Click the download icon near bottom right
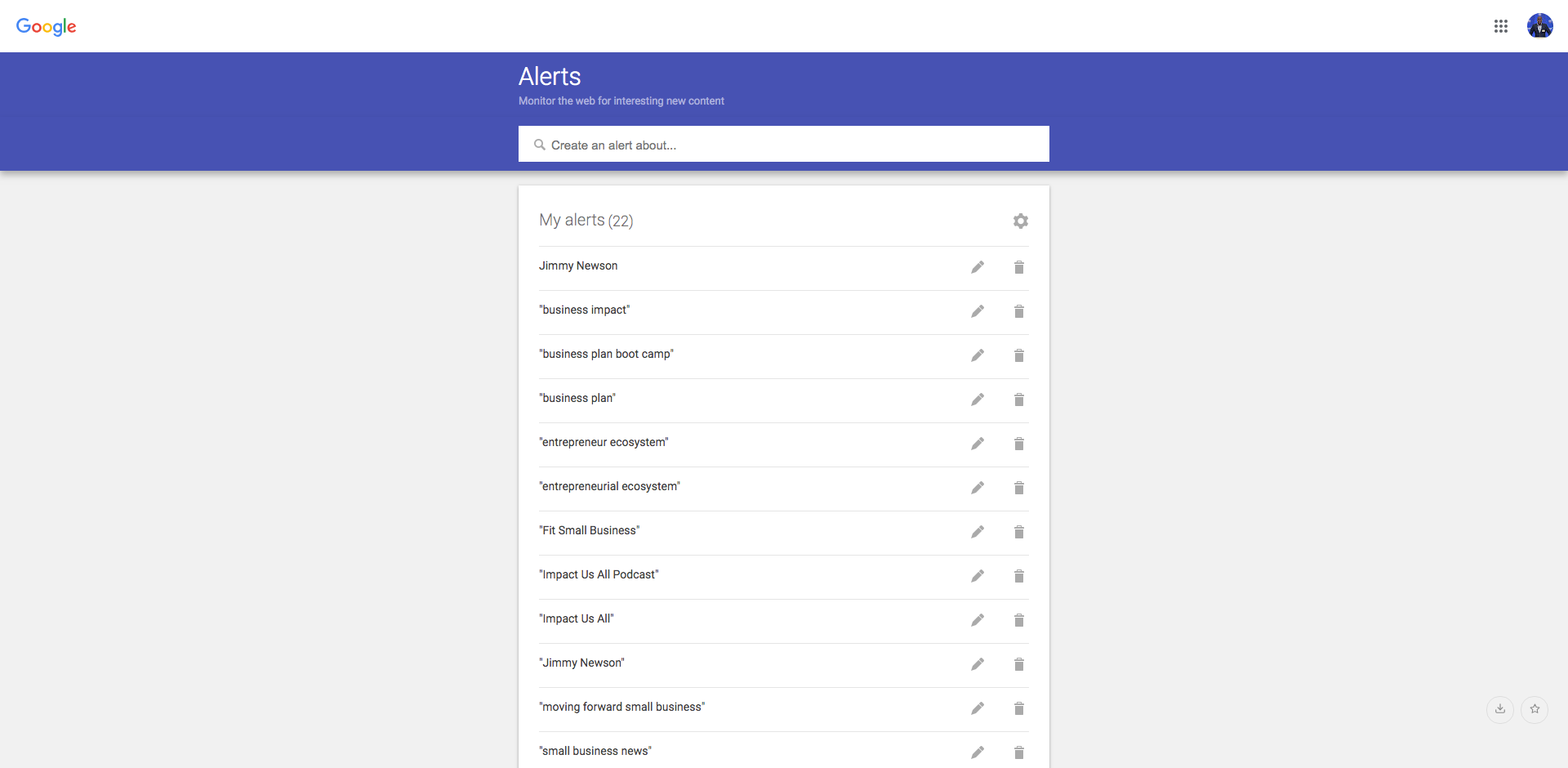The width and height of the screenshot is (1568, 768). coord(1499,710)
